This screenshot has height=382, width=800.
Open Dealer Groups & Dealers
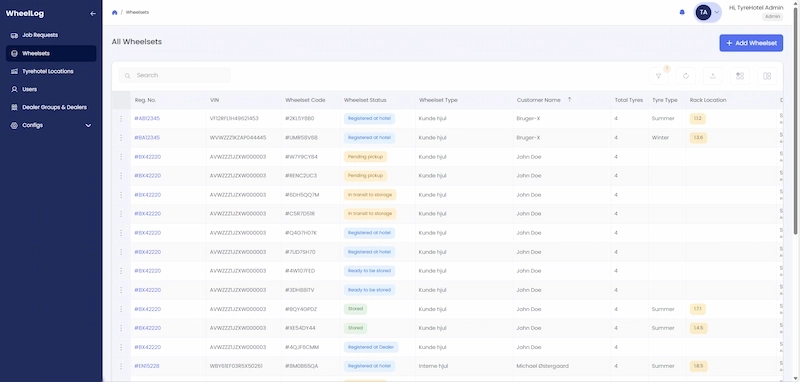pyautogui.click(x=51, y=108)
